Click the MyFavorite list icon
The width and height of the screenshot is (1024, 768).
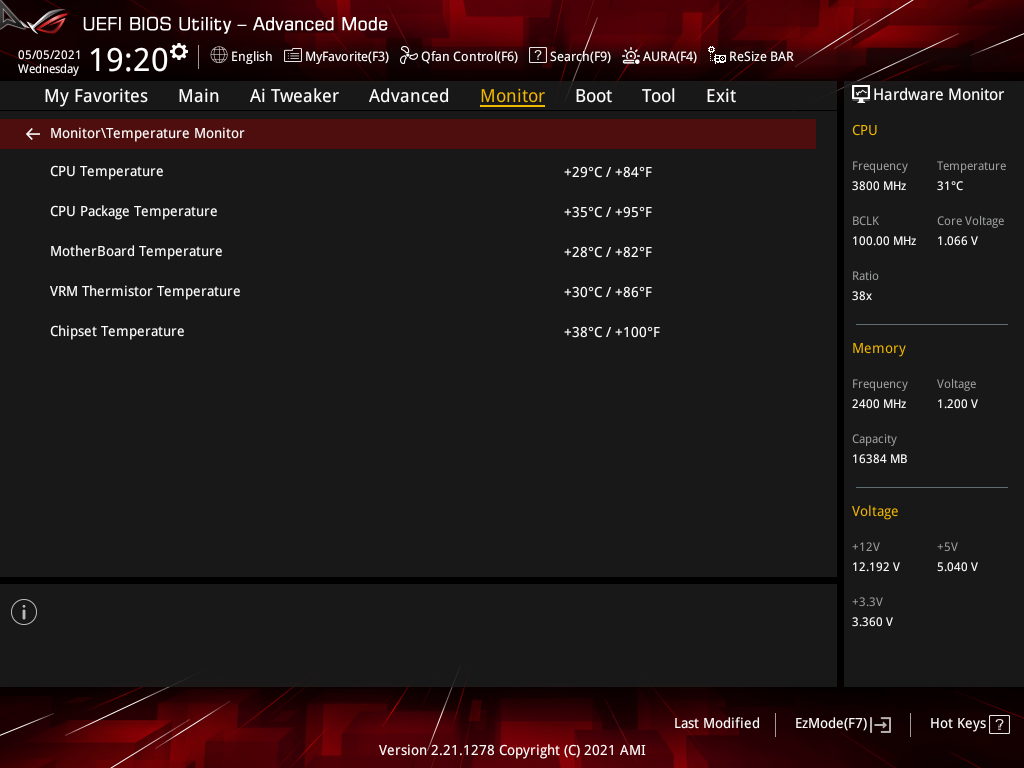293,56
